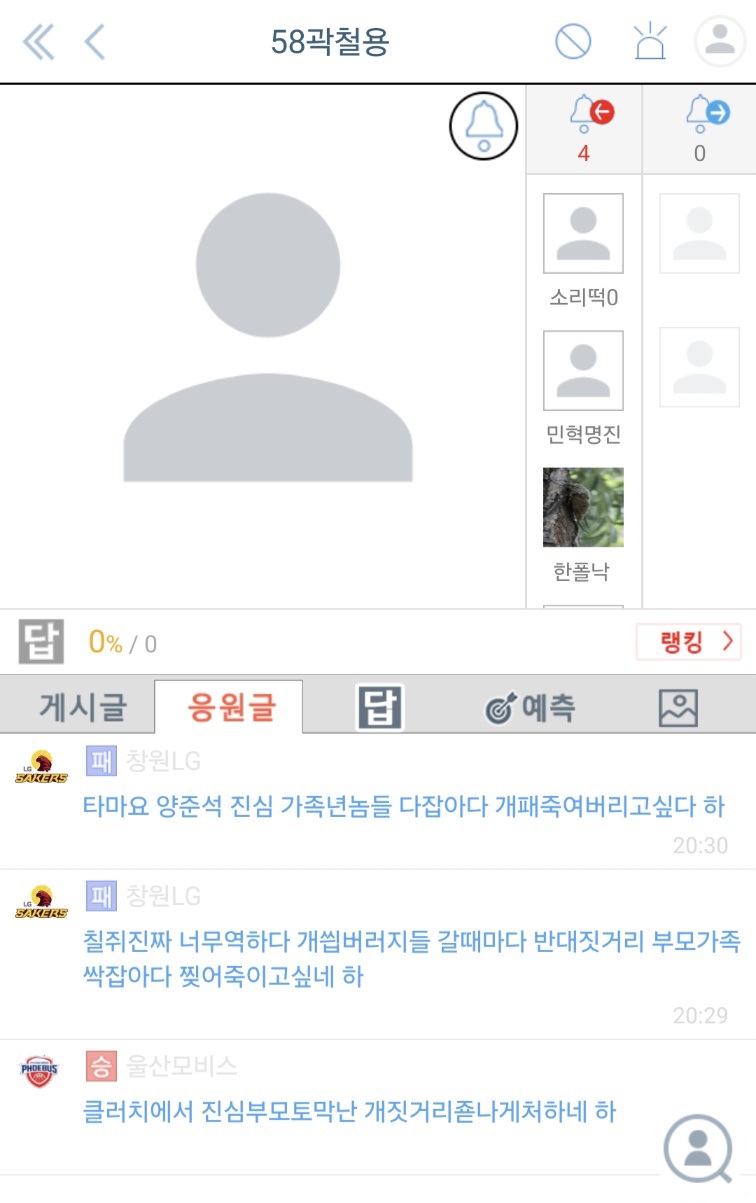
Task: Open my profile icon in the header
Action: 720,42
